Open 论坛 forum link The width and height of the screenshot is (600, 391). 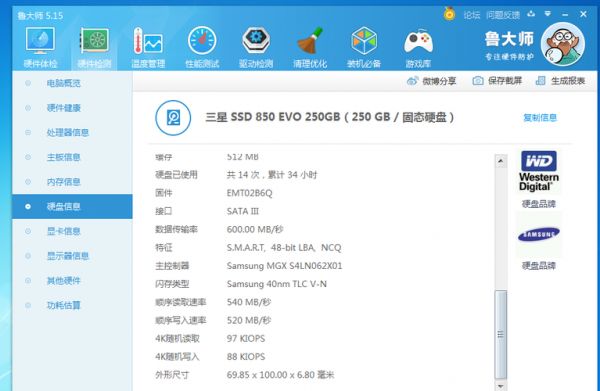[472, 15]
